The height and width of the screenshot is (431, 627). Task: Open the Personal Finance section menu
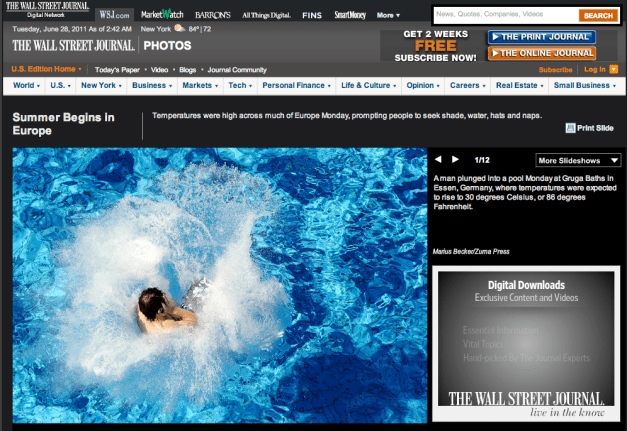(x=295, y=86)
